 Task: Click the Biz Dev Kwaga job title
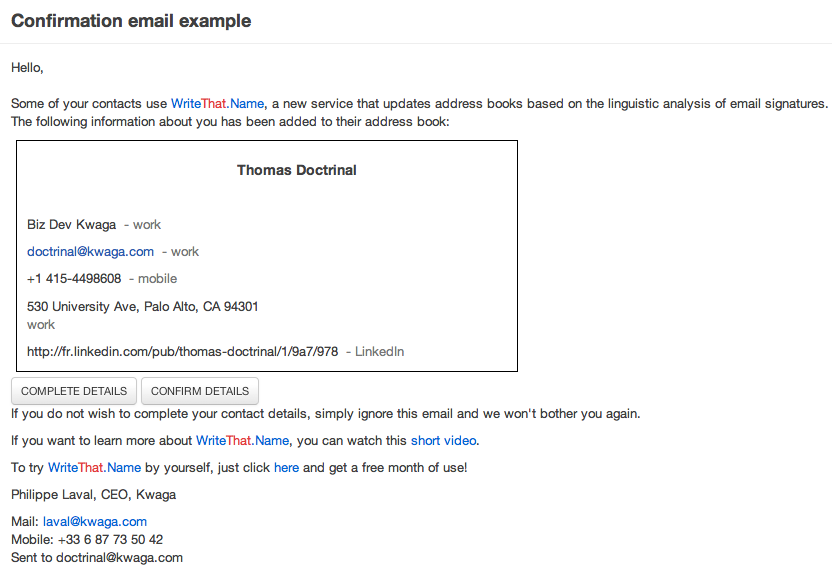tap(72, 224)
